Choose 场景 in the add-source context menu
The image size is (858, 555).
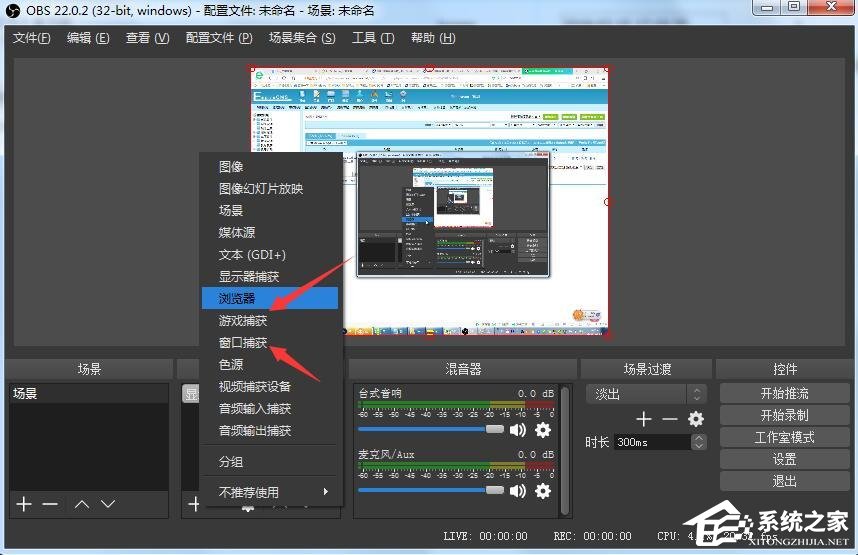(270, 210)
